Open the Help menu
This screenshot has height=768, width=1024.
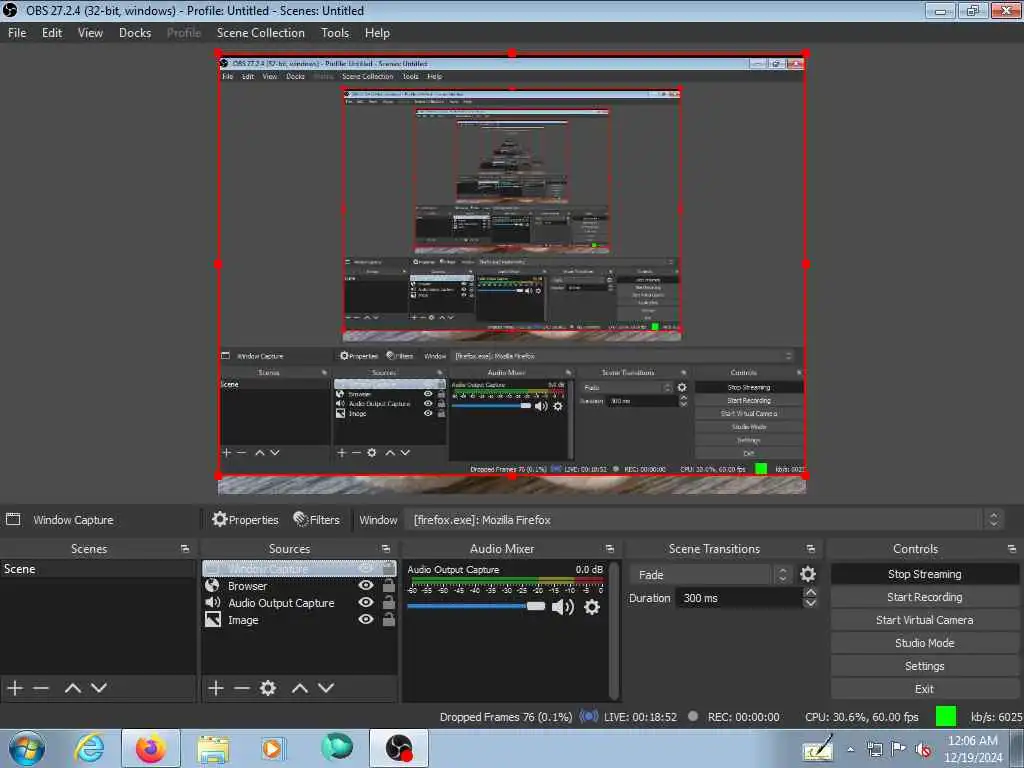(377, 33)
